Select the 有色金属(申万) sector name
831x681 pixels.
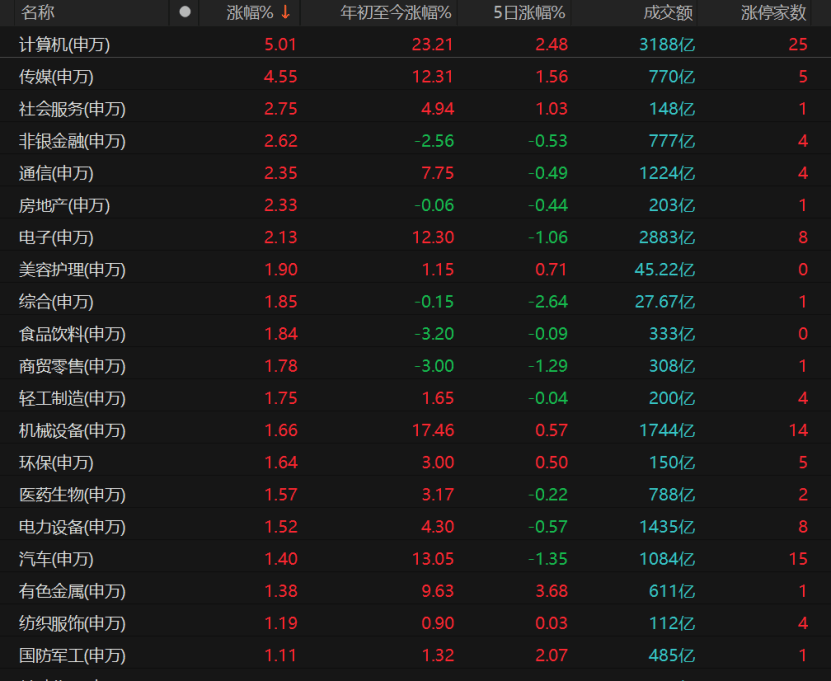[72, 591]
